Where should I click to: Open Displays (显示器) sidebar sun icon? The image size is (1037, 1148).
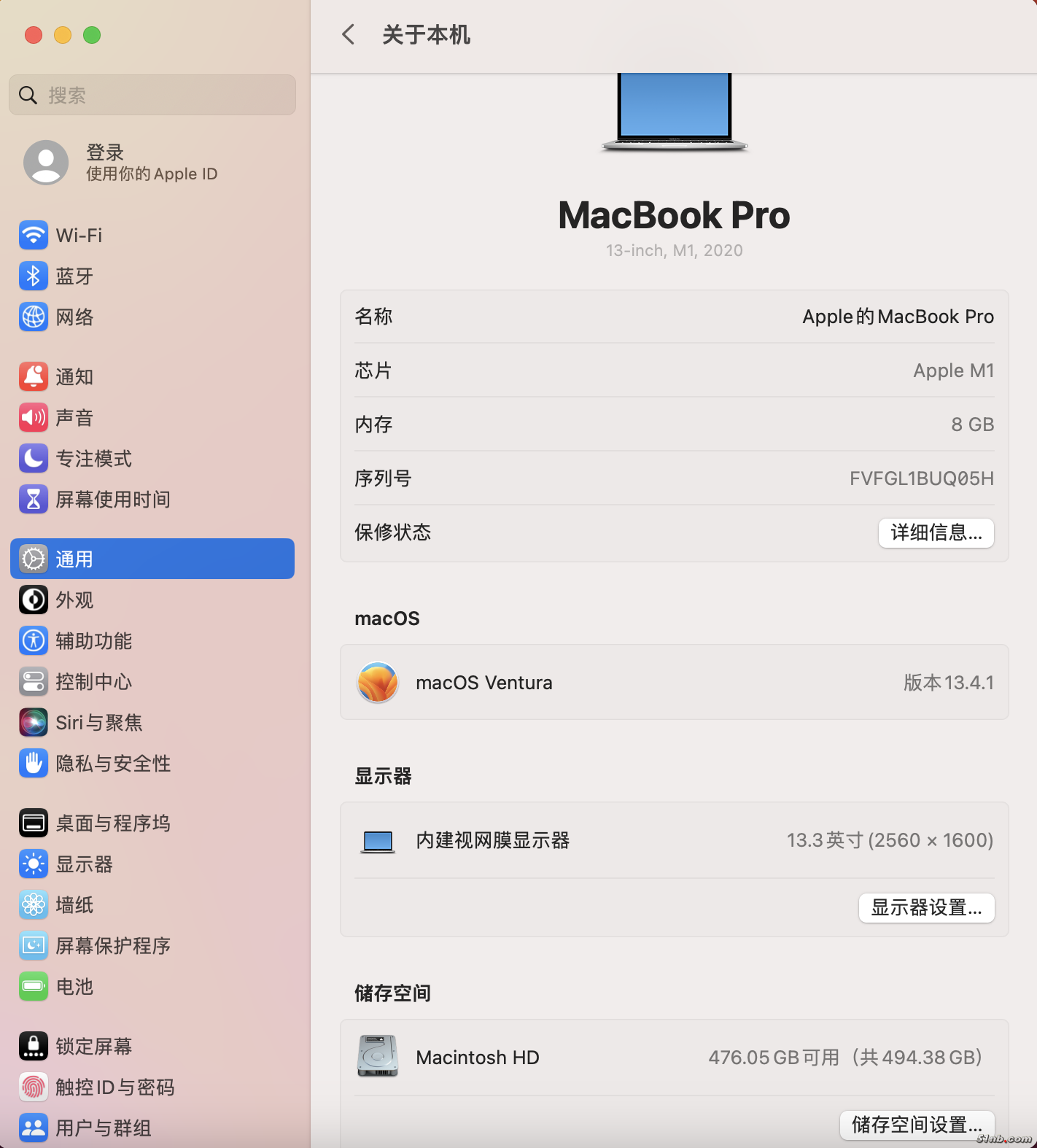click(34, 864)
